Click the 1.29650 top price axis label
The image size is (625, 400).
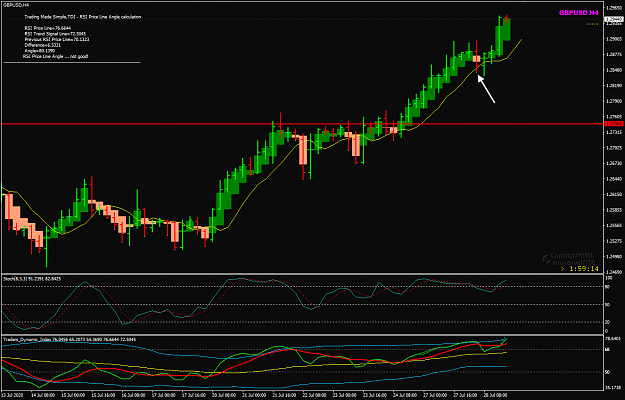coord(614,8)
